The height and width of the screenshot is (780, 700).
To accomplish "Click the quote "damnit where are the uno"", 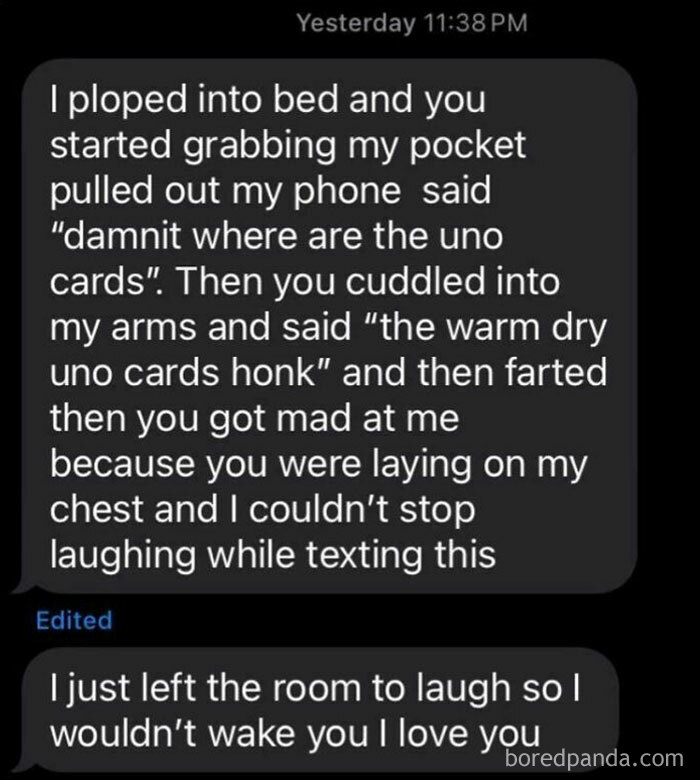I will tap(277, 236).
